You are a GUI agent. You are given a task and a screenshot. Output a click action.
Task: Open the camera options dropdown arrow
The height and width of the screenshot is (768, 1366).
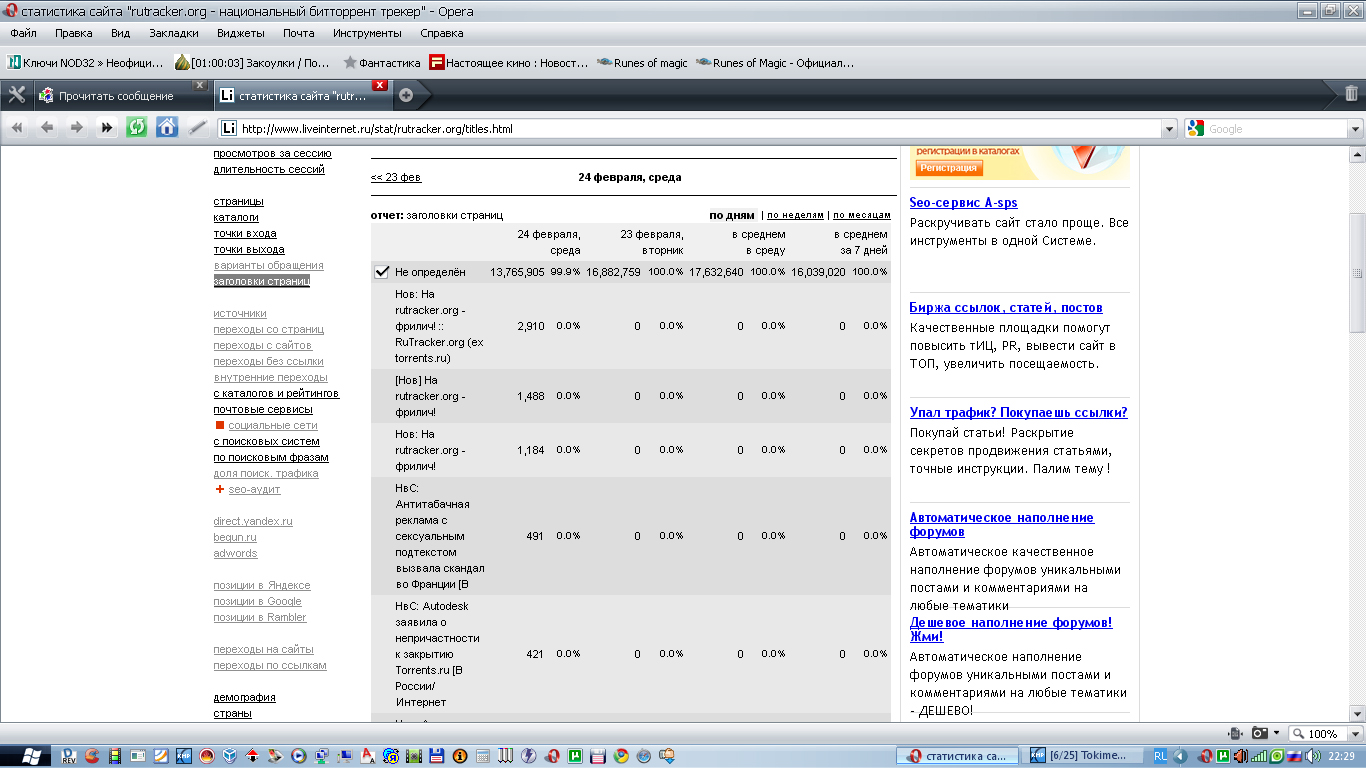(x=1277, y=734)
